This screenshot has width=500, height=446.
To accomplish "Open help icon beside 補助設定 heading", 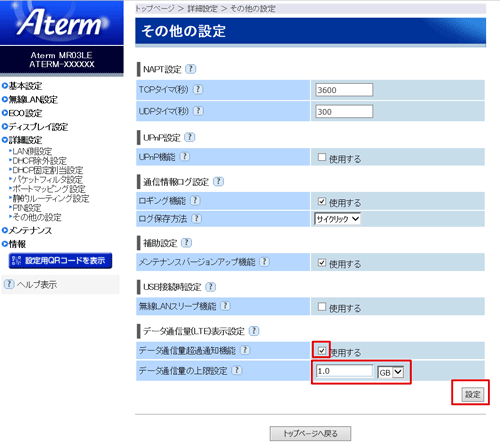I will tap(186, 243).
